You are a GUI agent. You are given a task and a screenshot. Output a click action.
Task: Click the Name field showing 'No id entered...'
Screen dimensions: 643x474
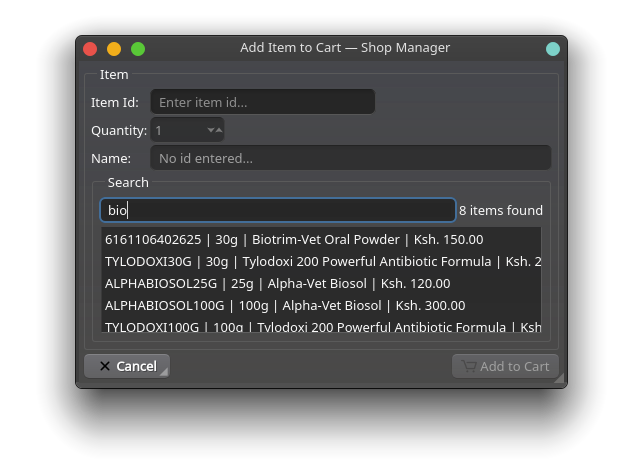[351, 158]
